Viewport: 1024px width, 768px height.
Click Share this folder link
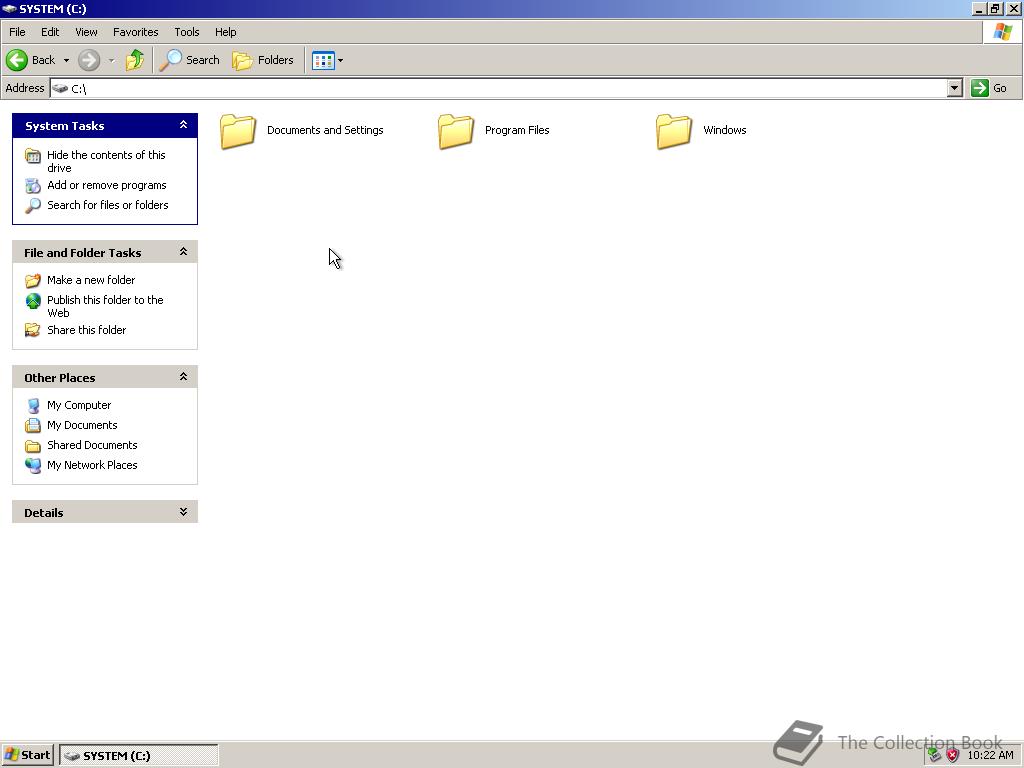click(x=86, y=330)
